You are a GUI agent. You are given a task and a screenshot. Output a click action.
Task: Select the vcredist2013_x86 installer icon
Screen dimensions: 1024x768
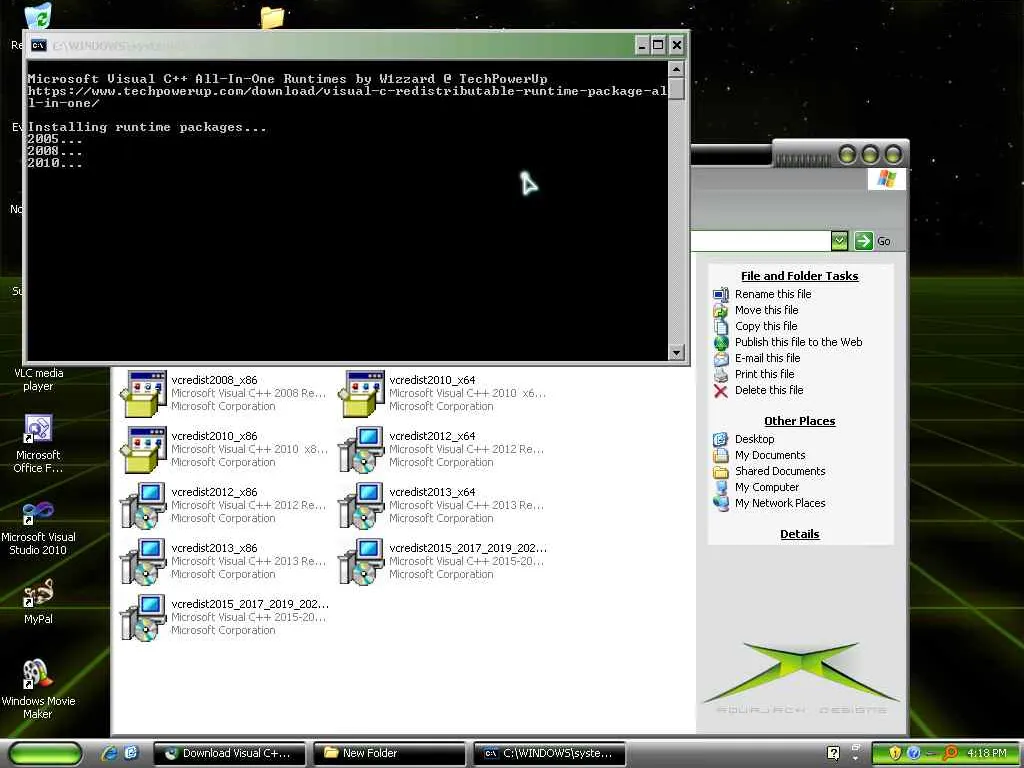point(143,562)
